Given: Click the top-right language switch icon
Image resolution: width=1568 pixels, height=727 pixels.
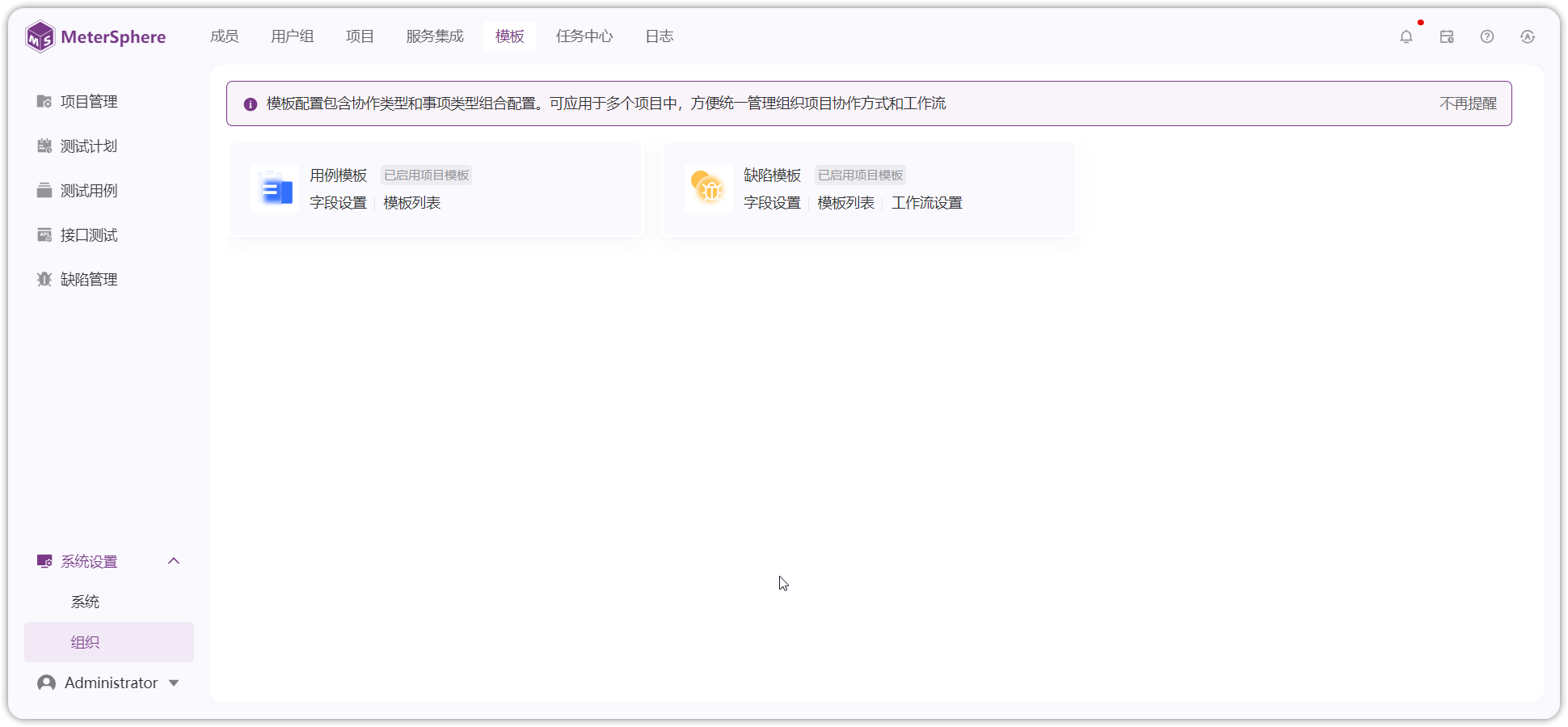Looking at the screenshot, I should pos(1528,36).
